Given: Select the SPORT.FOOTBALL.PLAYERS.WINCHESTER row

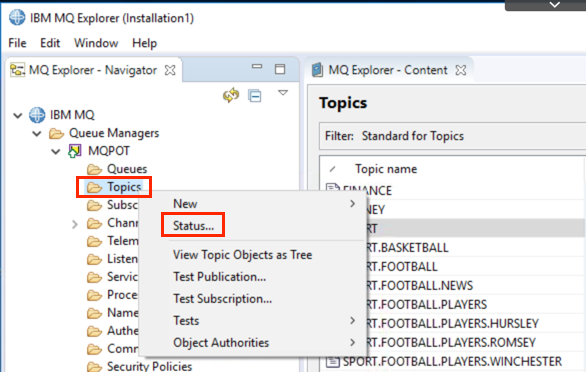Looking at the screenshot, I should pos(453,362).
